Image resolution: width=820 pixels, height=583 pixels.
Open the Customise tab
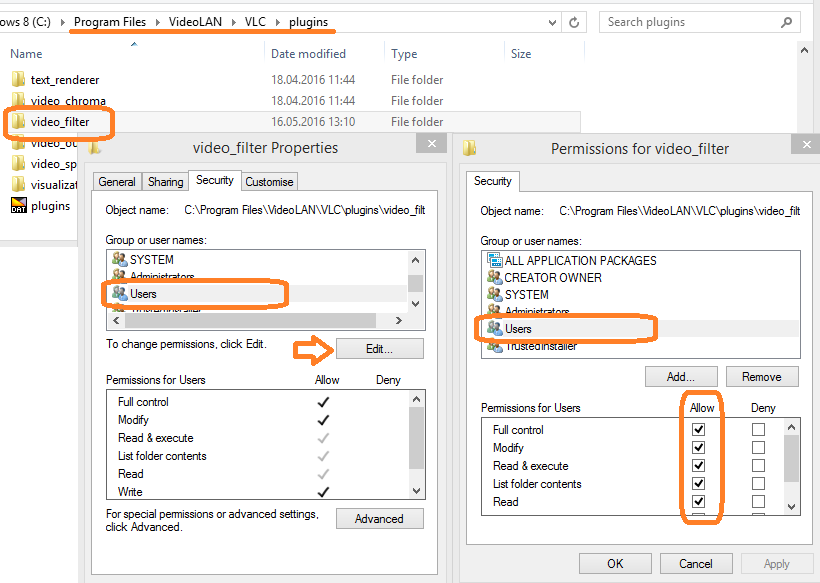269,182
